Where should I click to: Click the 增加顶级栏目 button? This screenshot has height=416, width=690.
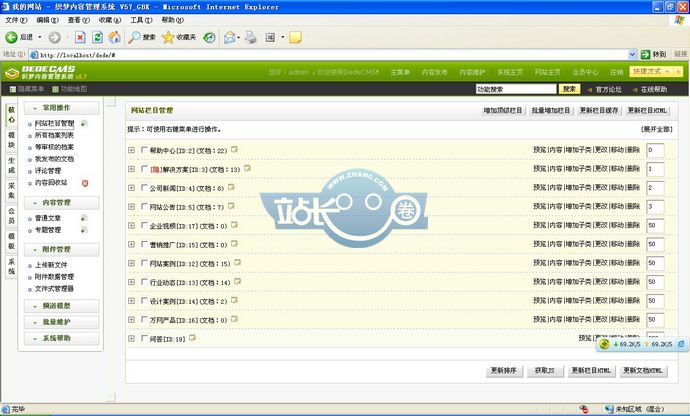point(503,110)
